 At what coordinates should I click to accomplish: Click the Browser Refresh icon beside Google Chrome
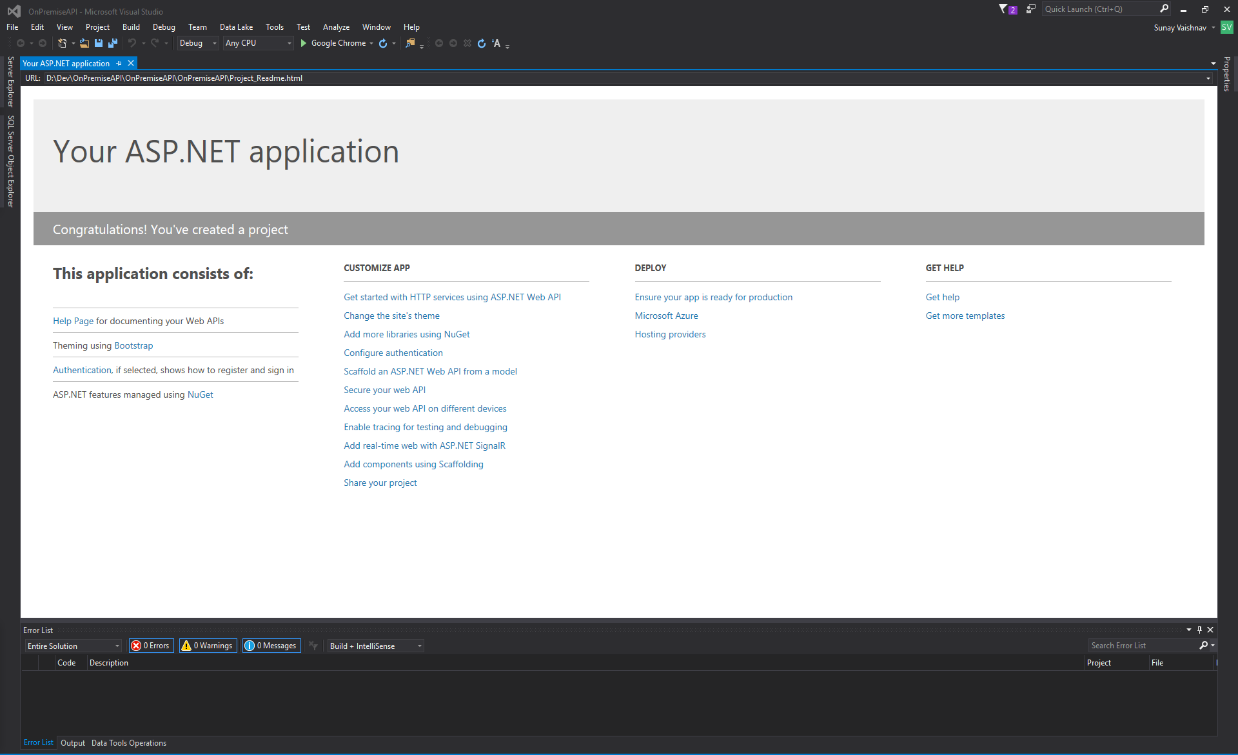click(x=383, y=44)
